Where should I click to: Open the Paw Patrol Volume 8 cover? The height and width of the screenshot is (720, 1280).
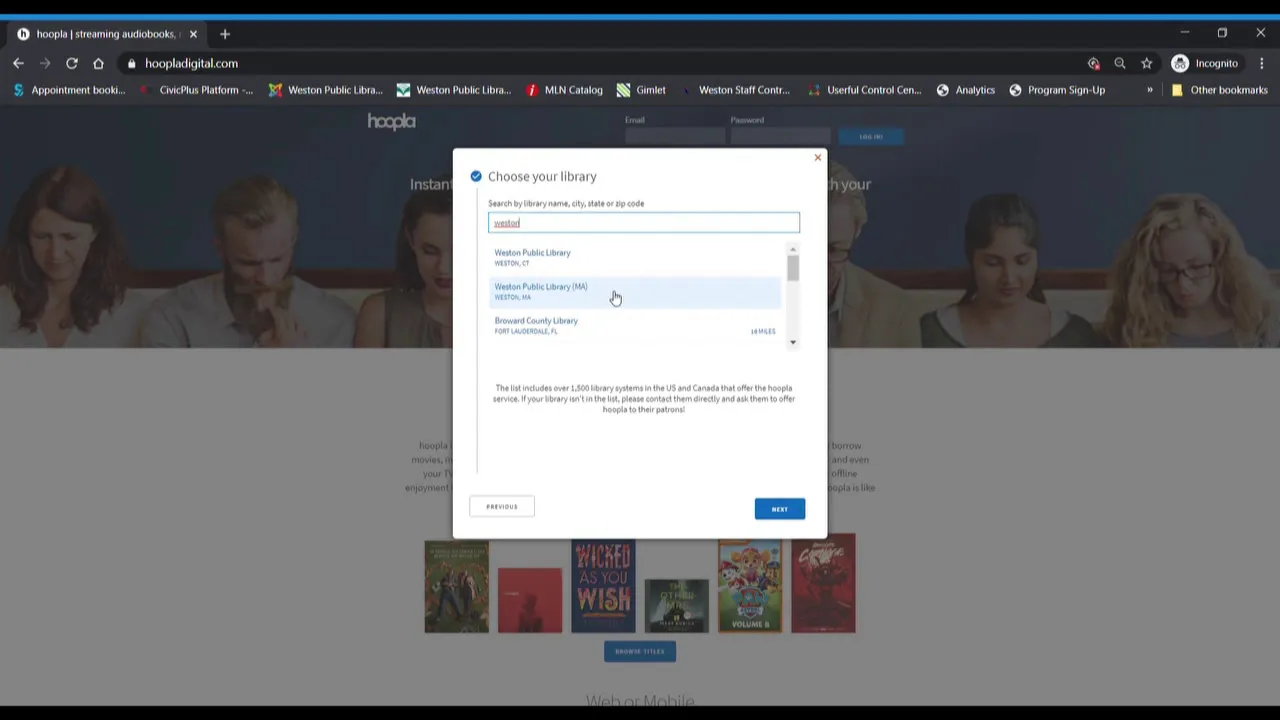750,587
